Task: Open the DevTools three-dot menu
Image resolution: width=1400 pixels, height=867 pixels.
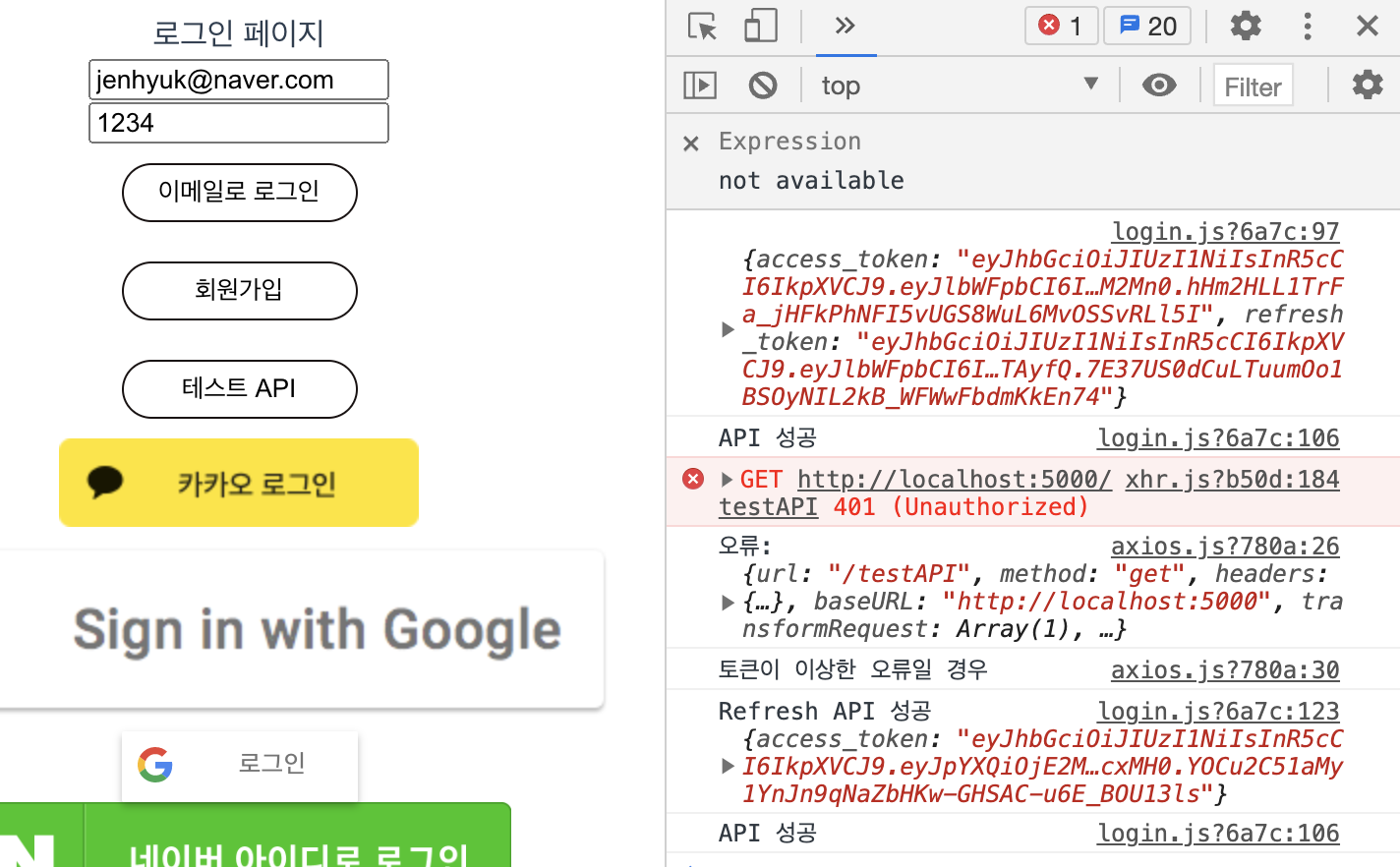Action: tap(1308, 26)
